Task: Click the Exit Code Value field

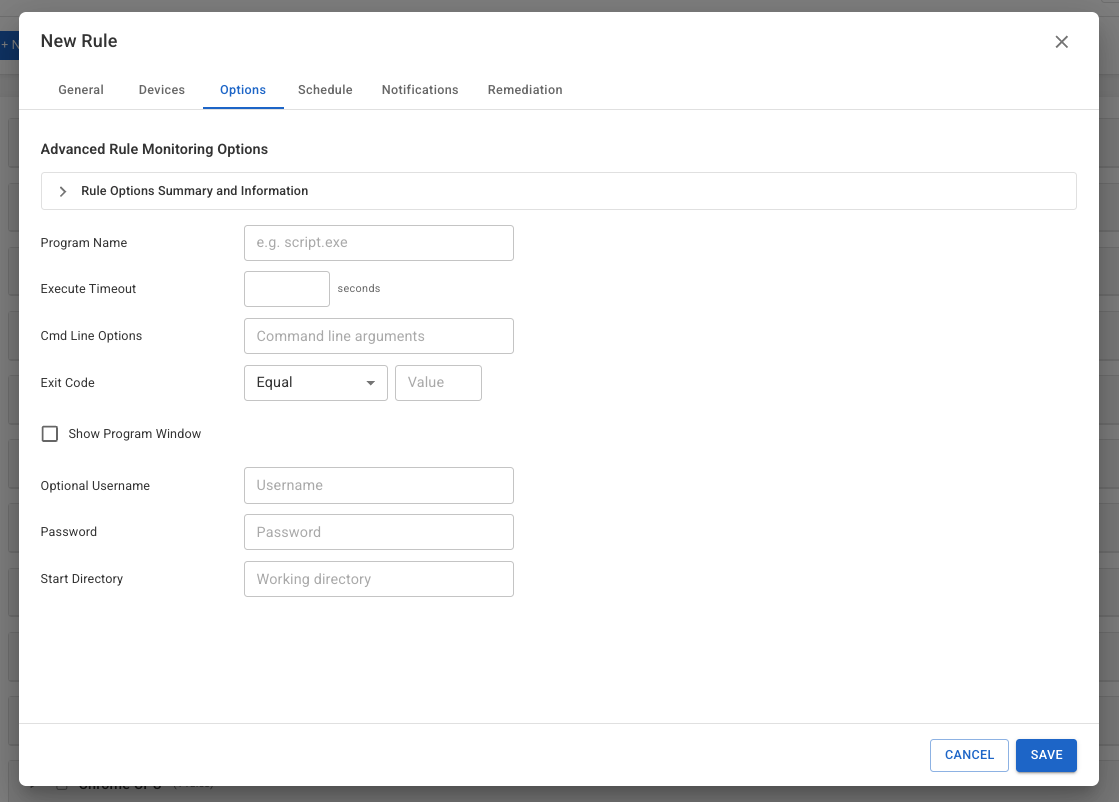Action: point(438,383)
